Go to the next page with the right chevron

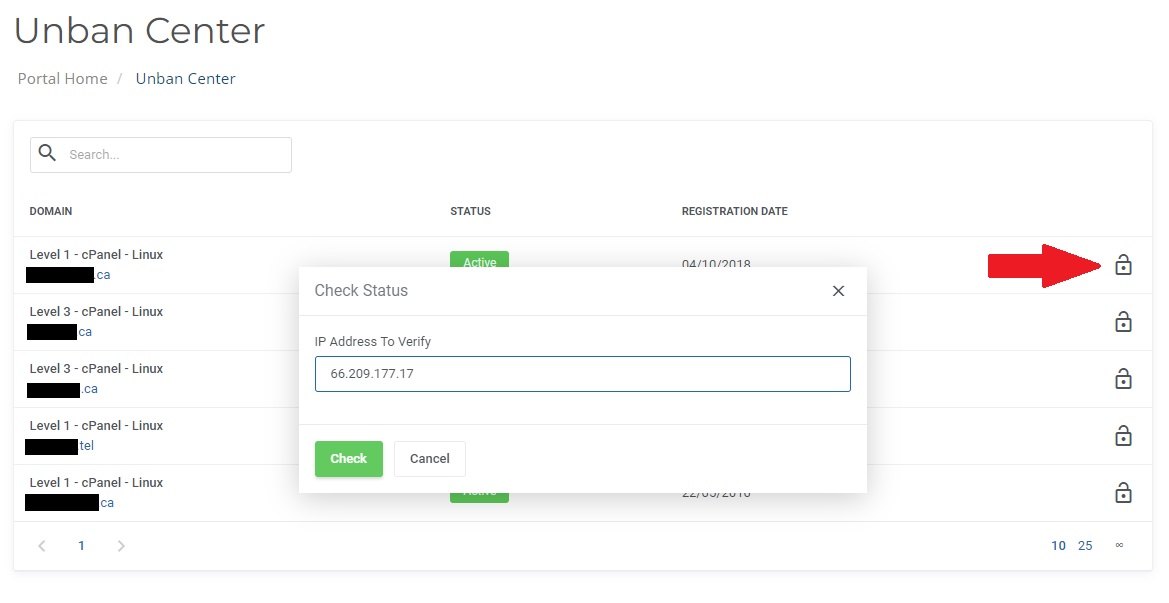[121, 546]
